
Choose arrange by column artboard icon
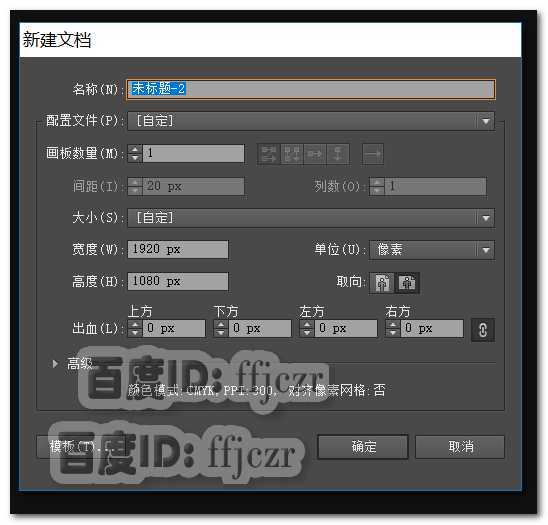338,154
